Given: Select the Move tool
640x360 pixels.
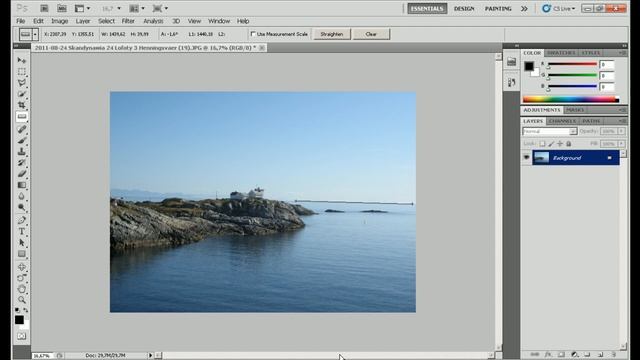Looking at the screenshot, I should coord(22,60).
